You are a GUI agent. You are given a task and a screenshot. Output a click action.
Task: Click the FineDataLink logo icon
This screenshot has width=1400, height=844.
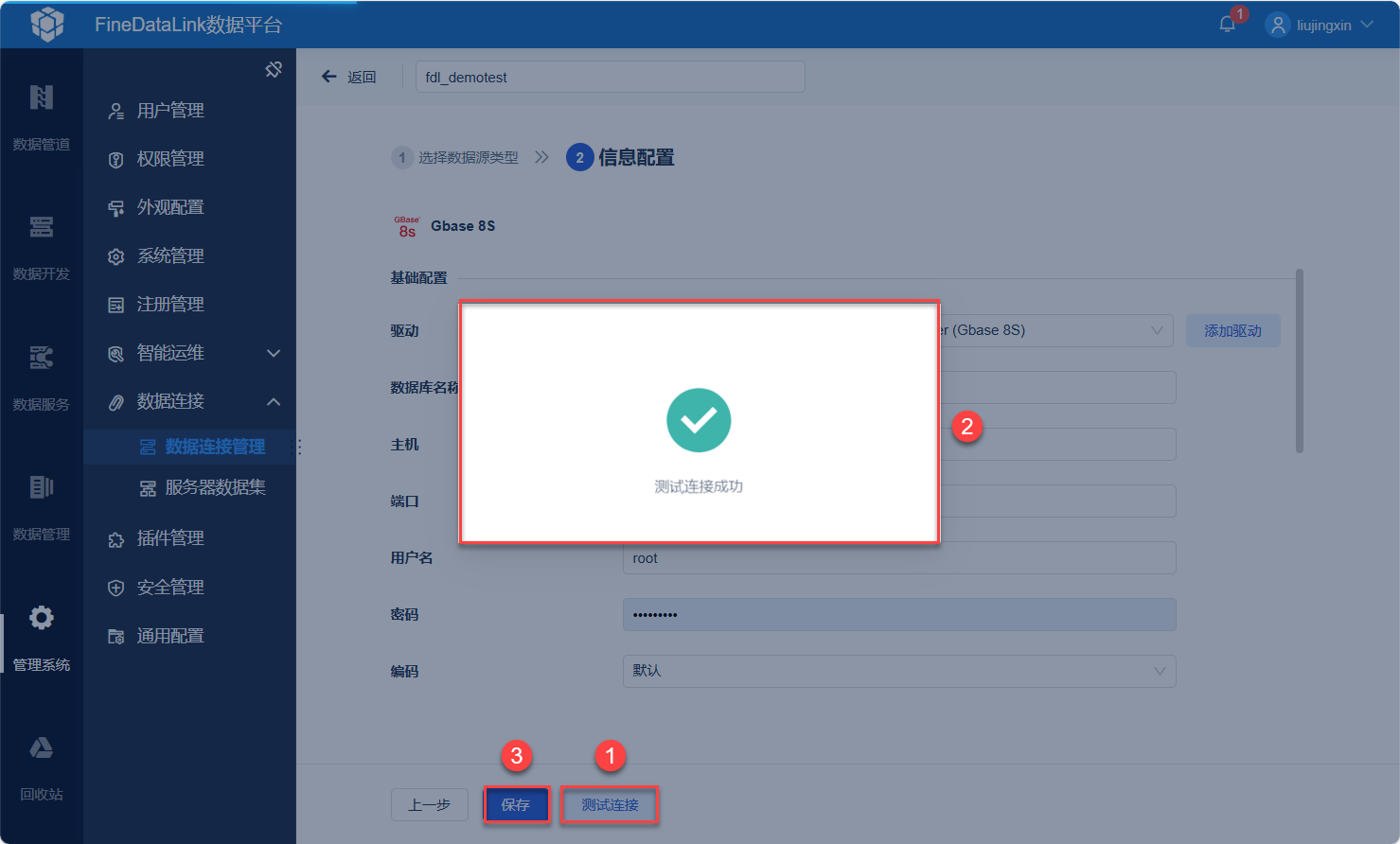pos(47,25)
